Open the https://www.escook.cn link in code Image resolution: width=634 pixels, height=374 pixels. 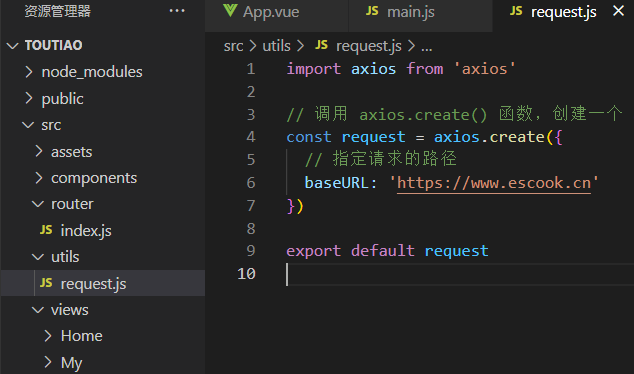click(x=494, y=183)
